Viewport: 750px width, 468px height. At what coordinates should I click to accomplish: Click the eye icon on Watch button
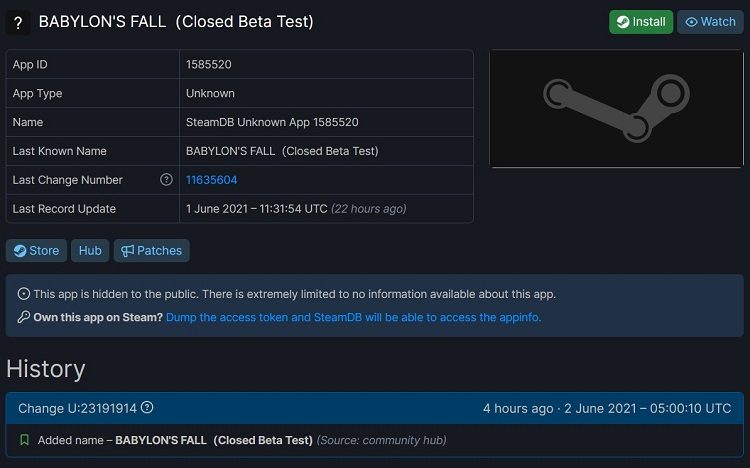point(691,22)
